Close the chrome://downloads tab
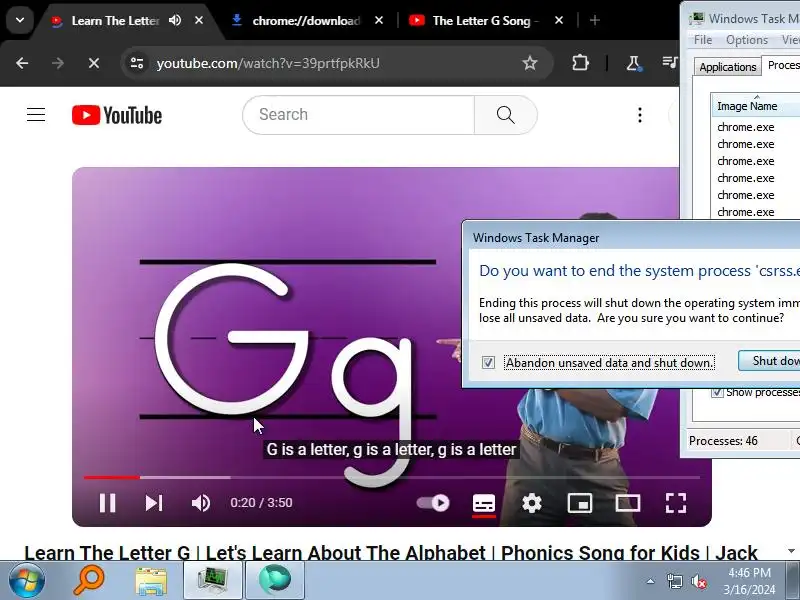Screen dimensions: 800x600 [379, 20]
